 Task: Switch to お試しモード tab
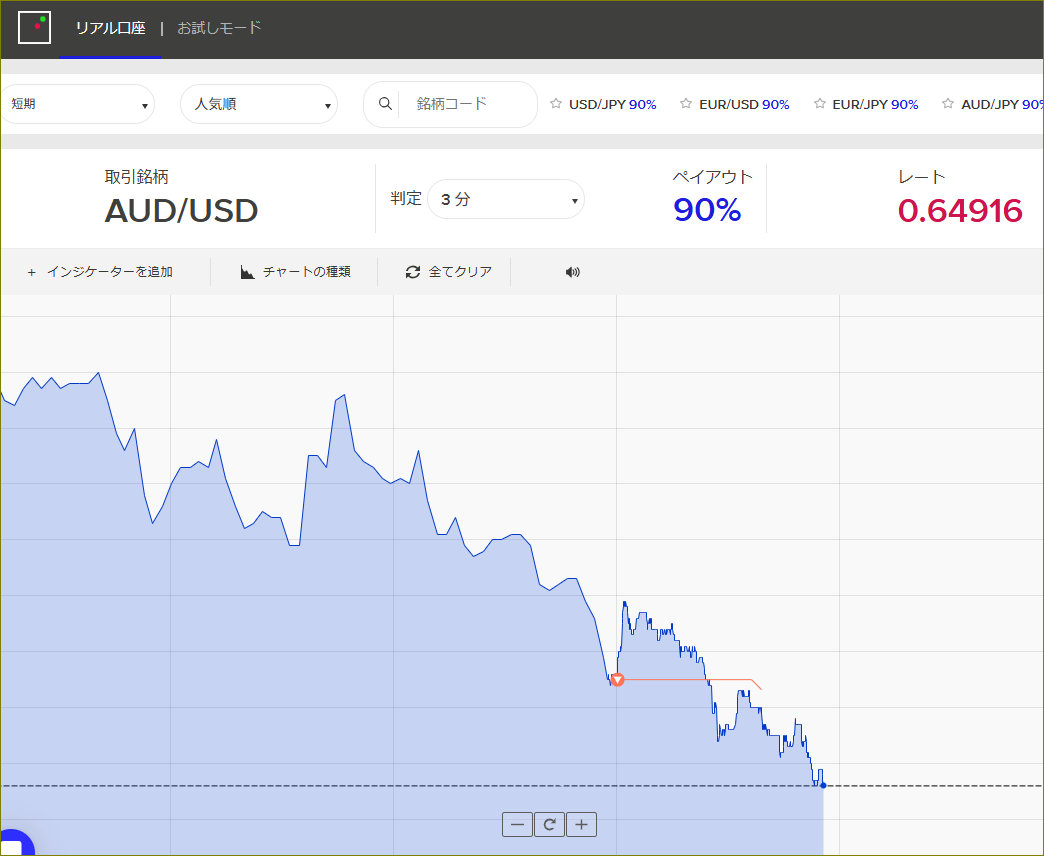tap(219, 28)
